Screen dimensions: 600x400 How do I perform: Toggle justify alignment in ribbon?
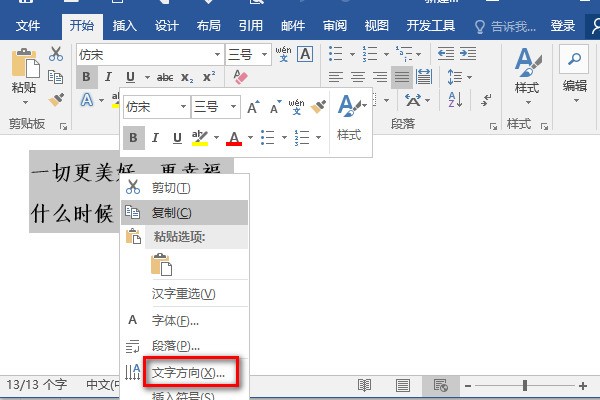(402, 77)
